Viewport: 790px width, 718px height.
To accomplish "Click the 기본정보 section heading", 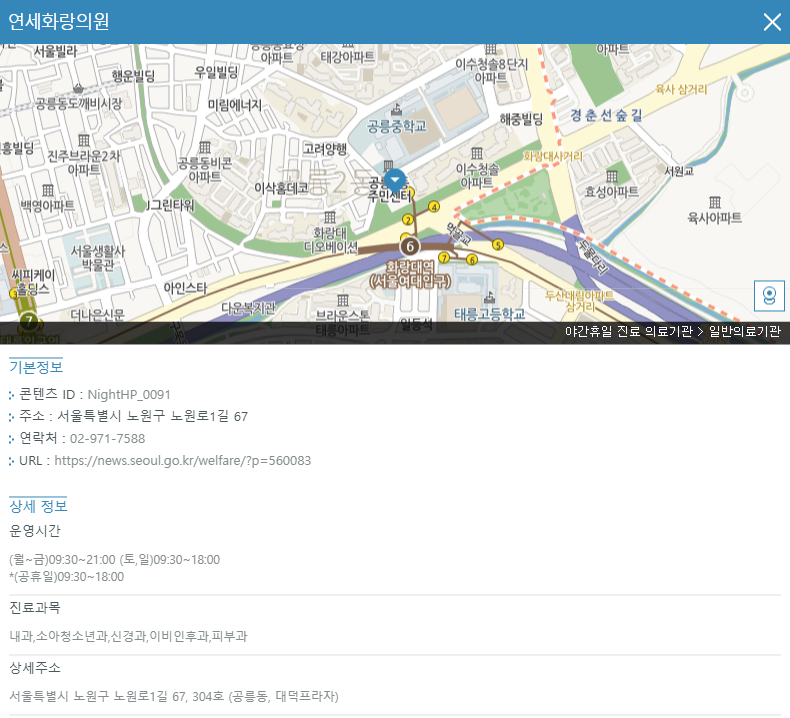I will [x=36, y=367].
